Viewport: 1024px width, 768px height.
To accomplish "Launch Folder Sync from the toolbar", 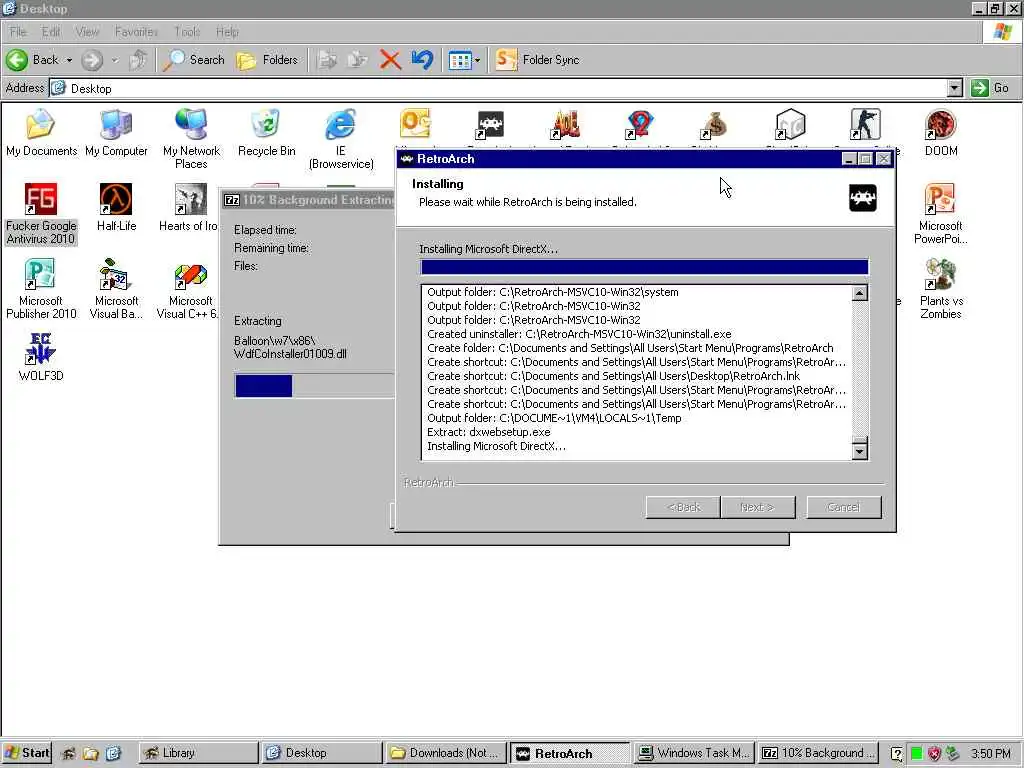I will pos(537,60).
